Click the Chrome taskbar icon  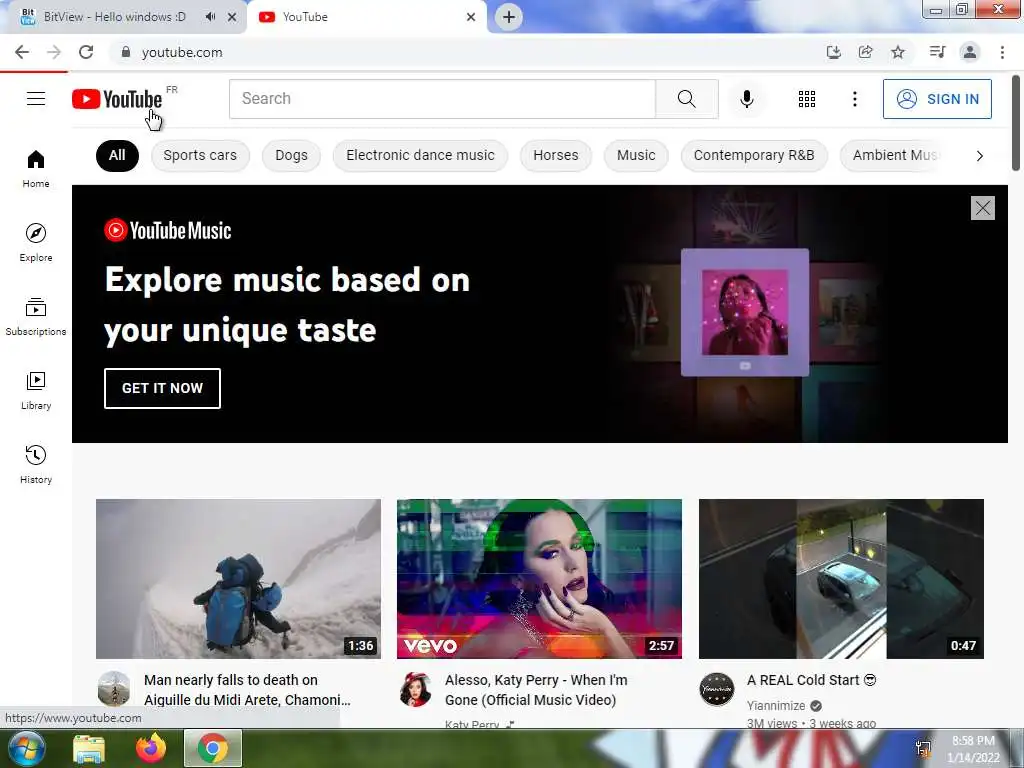pyautogui.click(x=213, y=748)
